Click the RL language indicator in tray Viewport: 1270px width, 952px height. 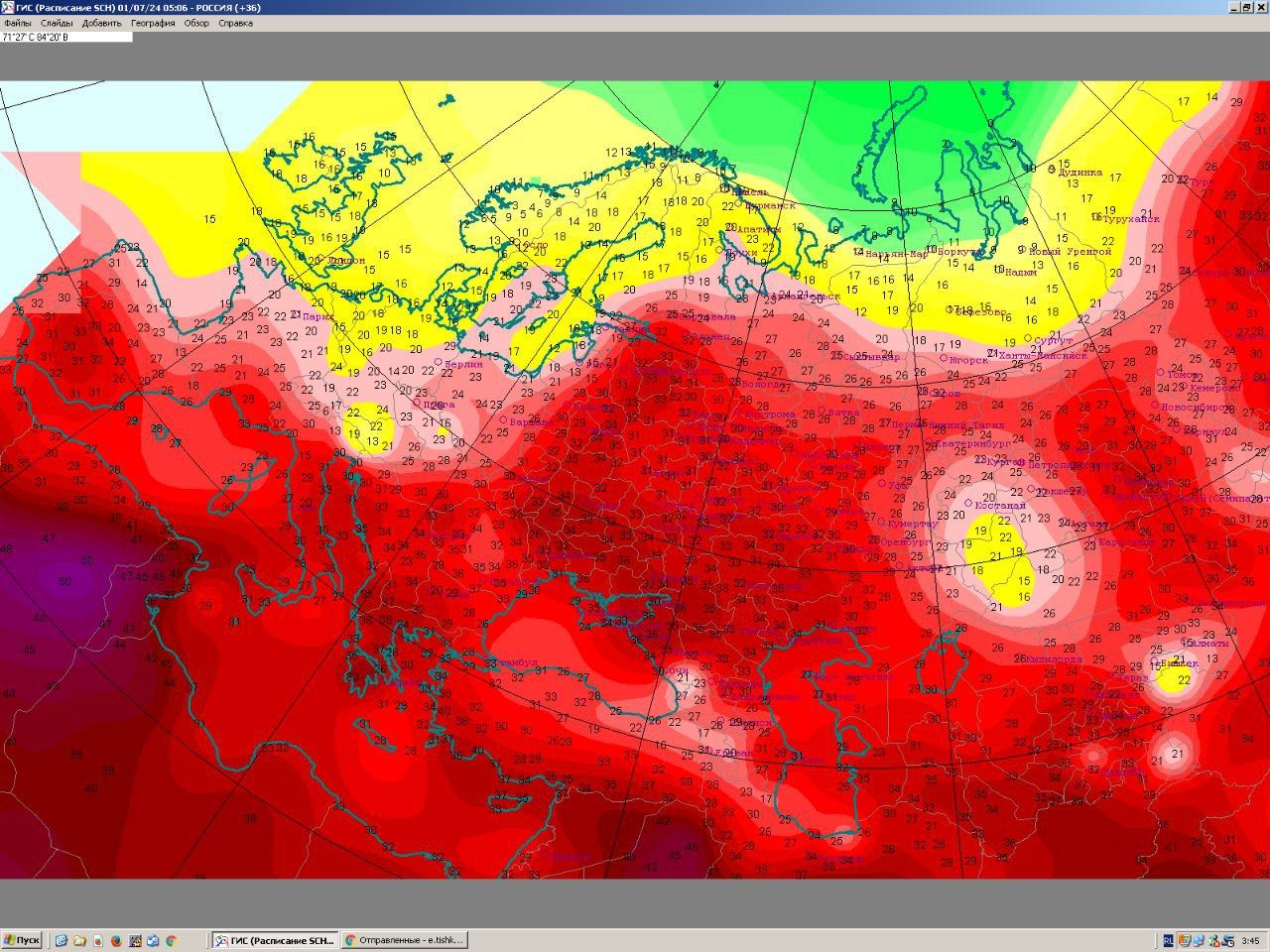coord(1168,940)
